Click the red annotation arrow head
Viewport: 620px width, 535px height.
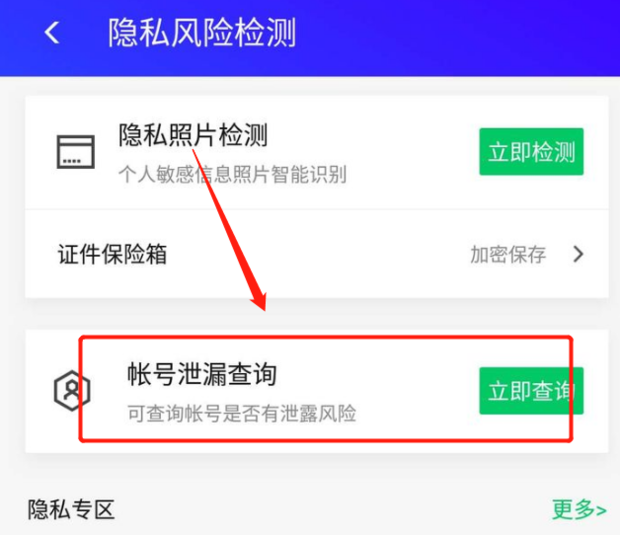tap(259, 299)
